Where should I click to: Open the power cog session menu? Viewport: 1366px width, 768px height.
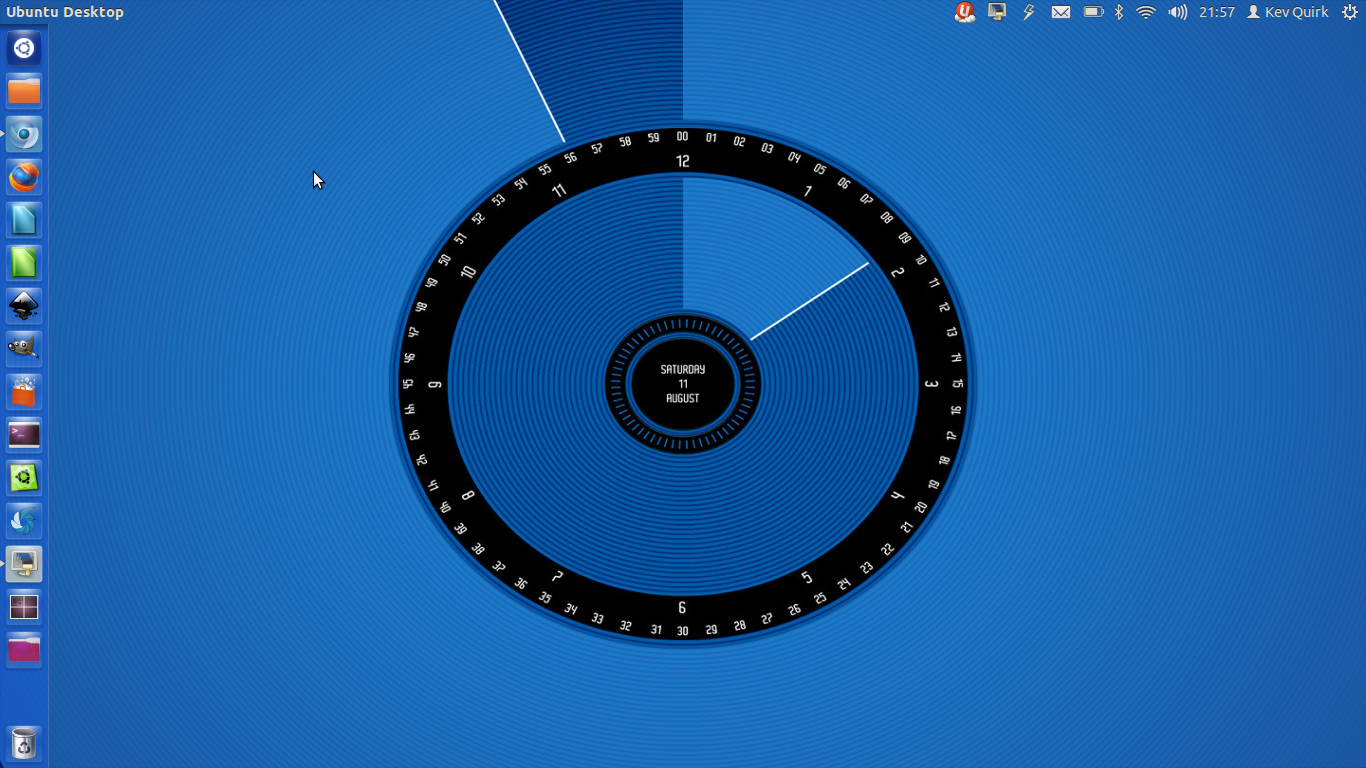(x=1349, y=12)
